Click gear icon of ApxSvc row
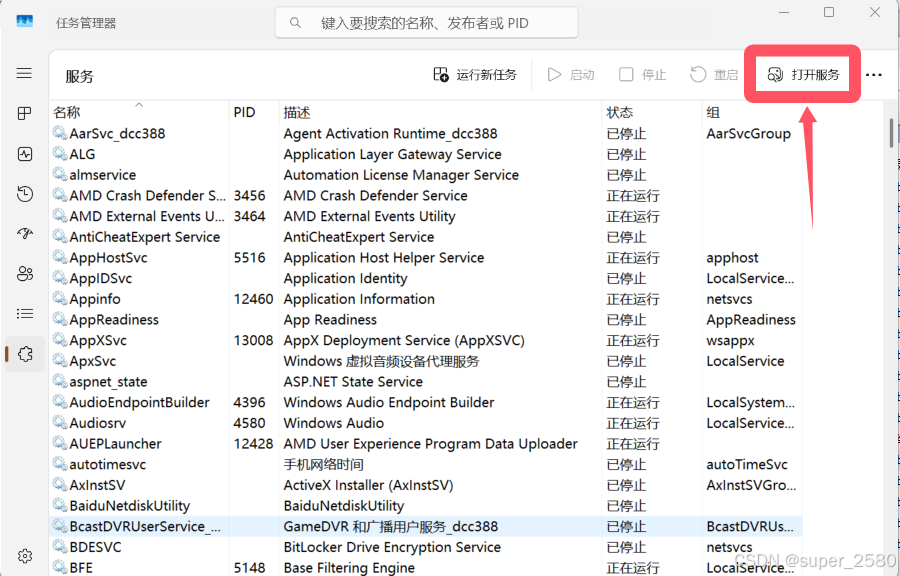Screen dimensions: 900x576 pos(60,360)
